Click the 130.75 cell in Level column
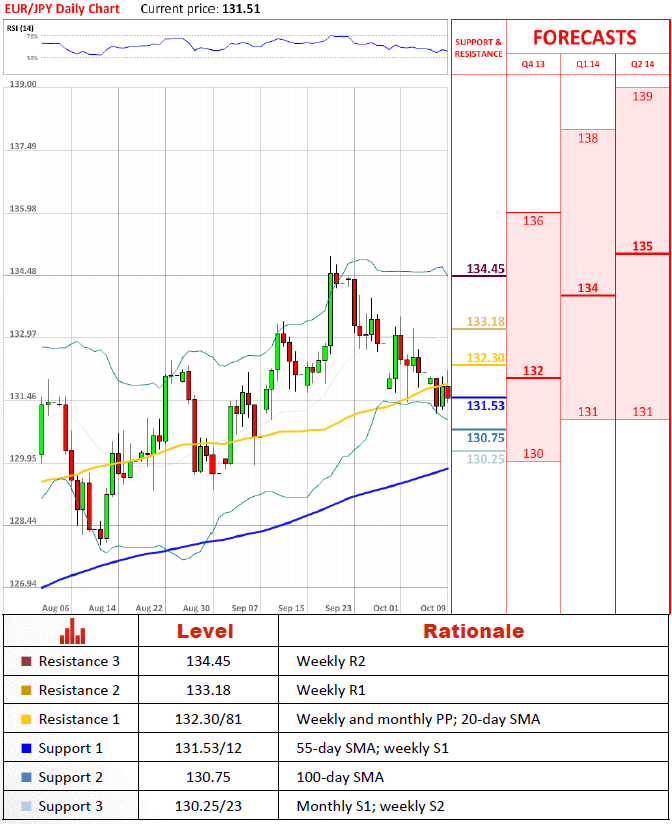672x824 pixels. point(208,777)
